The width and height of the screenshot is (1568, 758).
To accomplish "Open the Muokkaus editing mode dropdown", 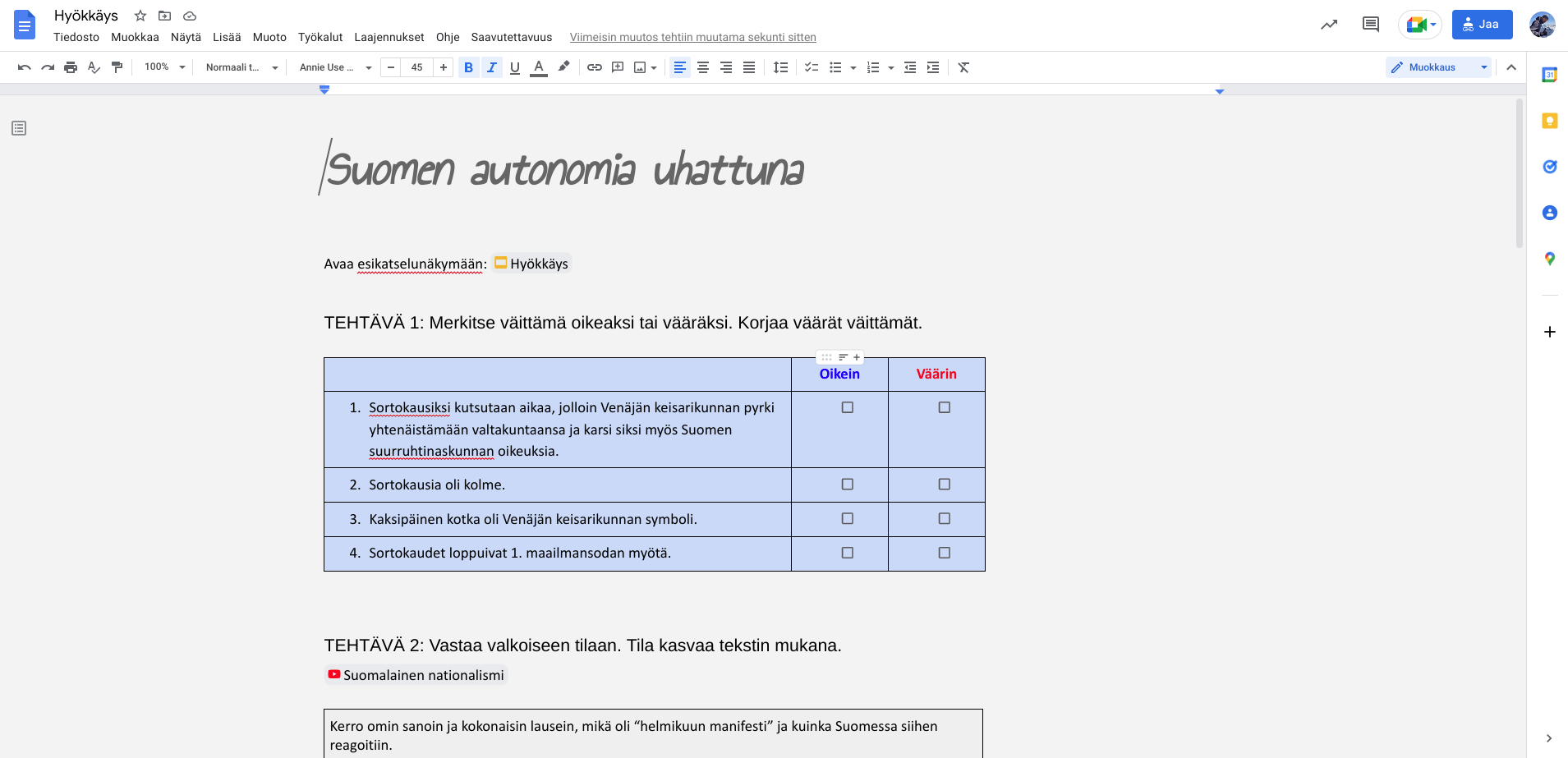I will point(1438,67).
